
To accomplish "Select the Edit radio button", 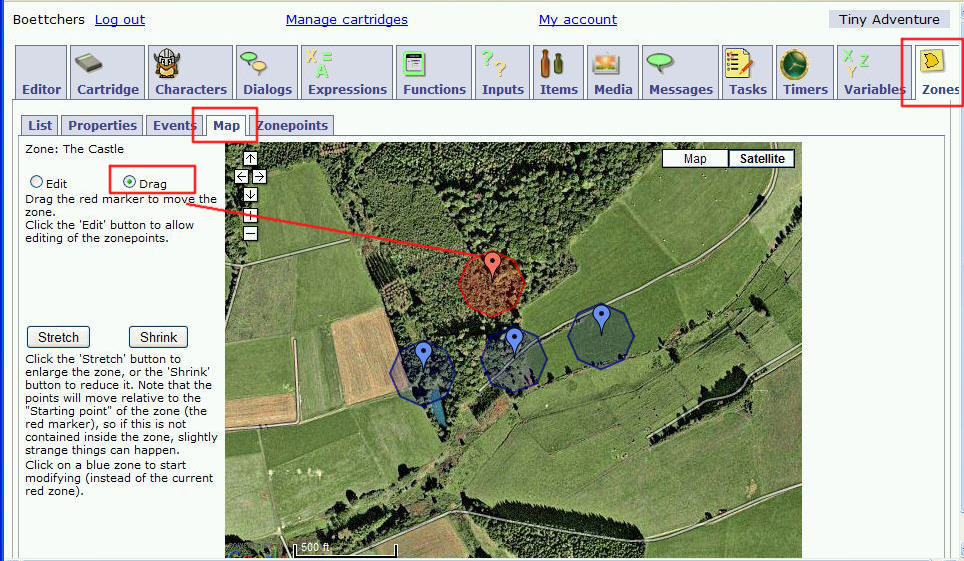I will tap(37, 183).
